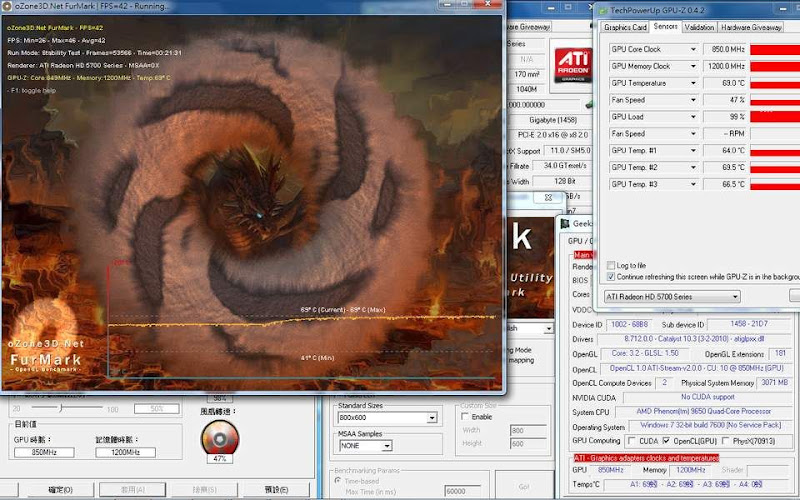Click the 850.0 MHz core clock value
The width and height of the screenshot is (800, 500).
click(726, 49)
